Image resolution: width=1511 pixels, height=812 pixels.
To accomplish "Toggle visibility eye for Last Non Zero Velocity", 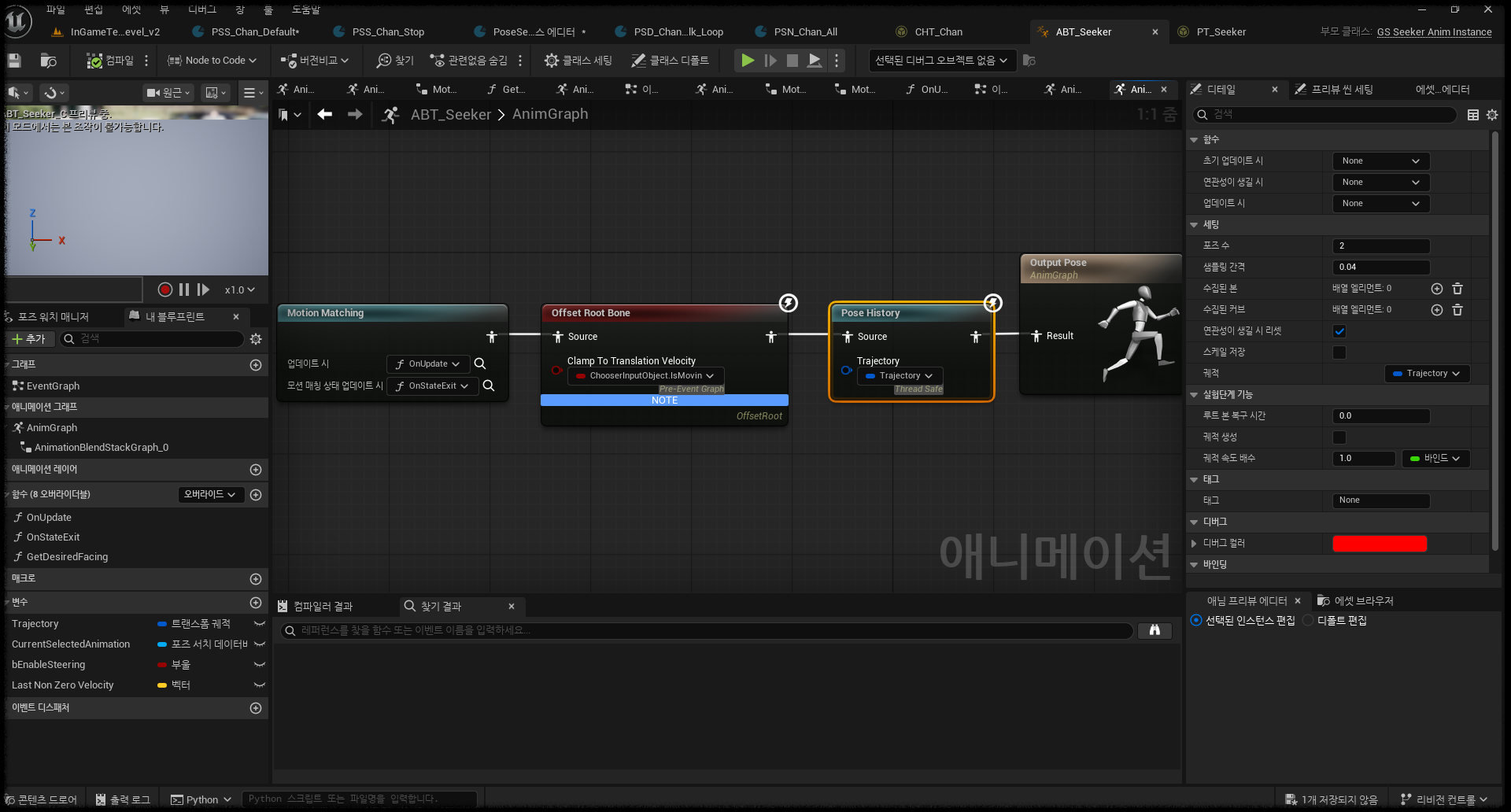I will [259, 685].
